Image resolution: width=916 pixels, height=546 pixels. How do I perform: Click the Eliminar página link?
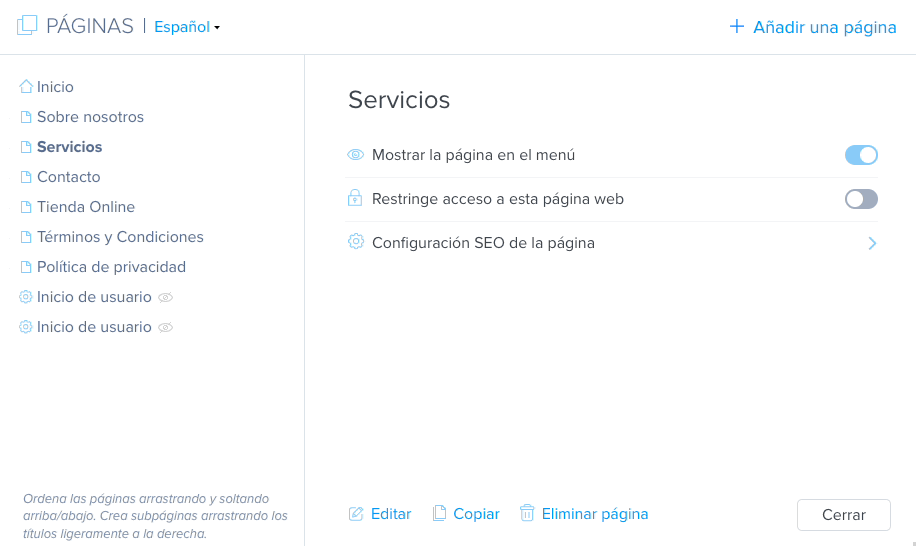point(595,514)
